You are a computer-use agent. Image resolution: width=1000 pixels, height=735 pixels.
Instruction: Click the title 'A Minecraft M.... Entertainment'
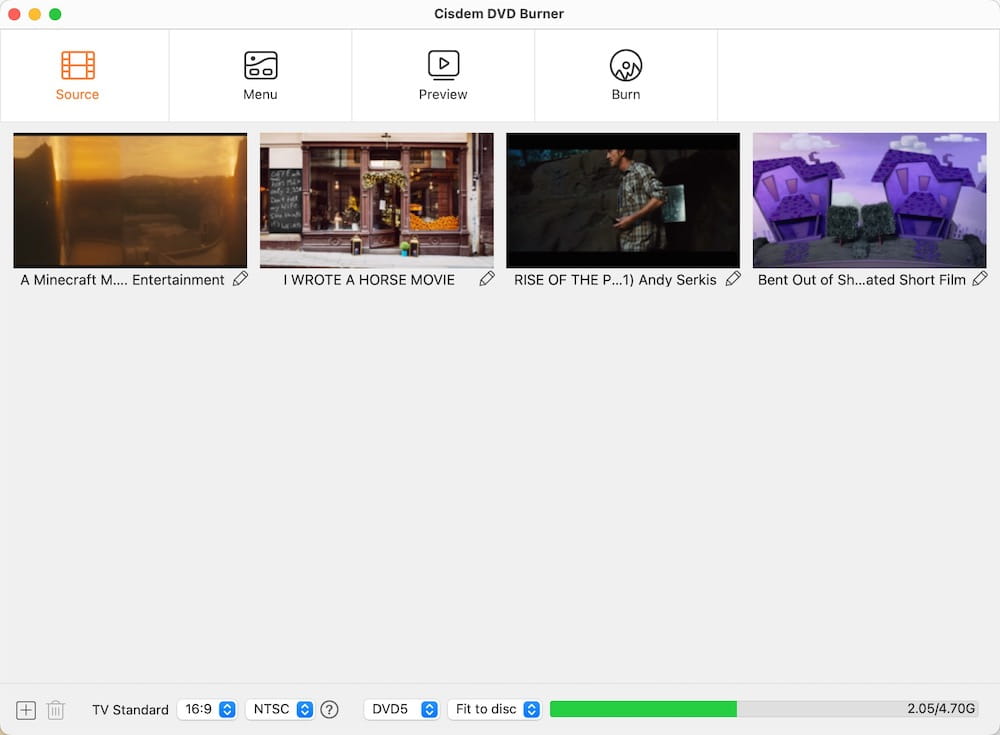point(122,279)
